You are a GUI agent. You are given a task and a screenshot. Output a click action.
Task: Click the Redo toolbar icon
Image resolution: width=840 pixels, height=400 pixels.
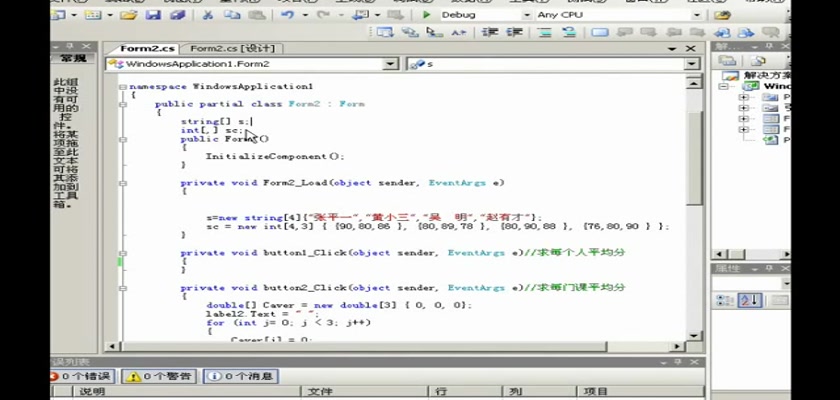323,15
